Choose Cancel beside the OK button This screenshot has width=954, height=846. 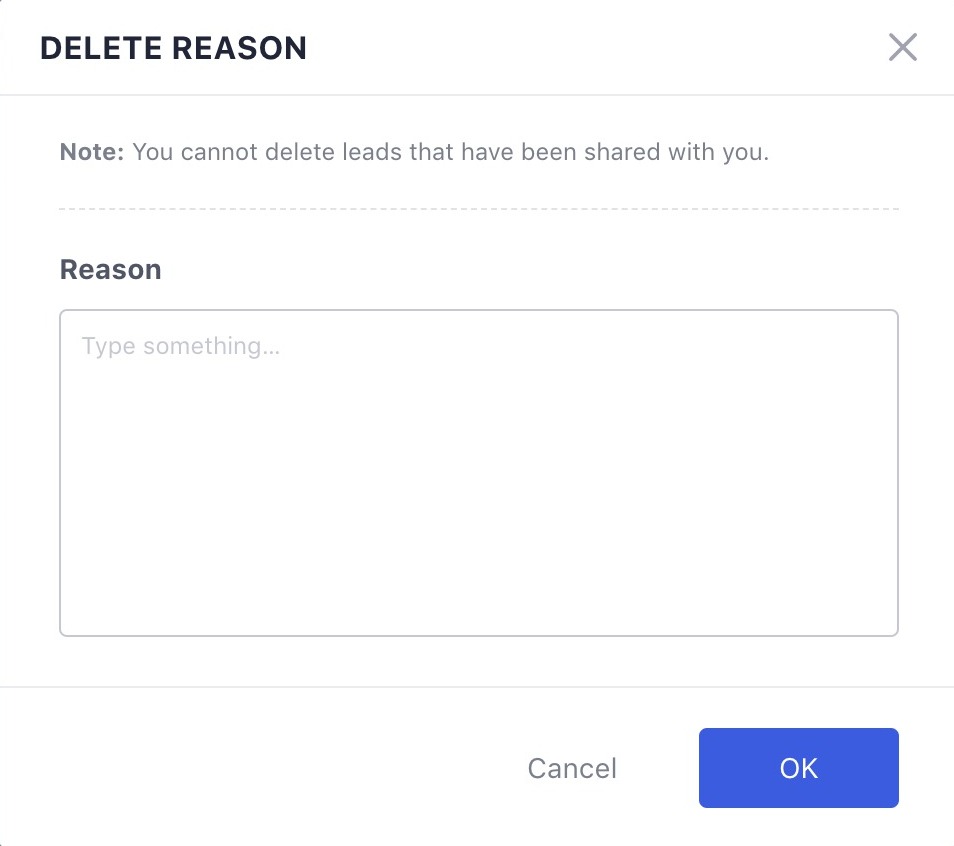pos(572,768)
